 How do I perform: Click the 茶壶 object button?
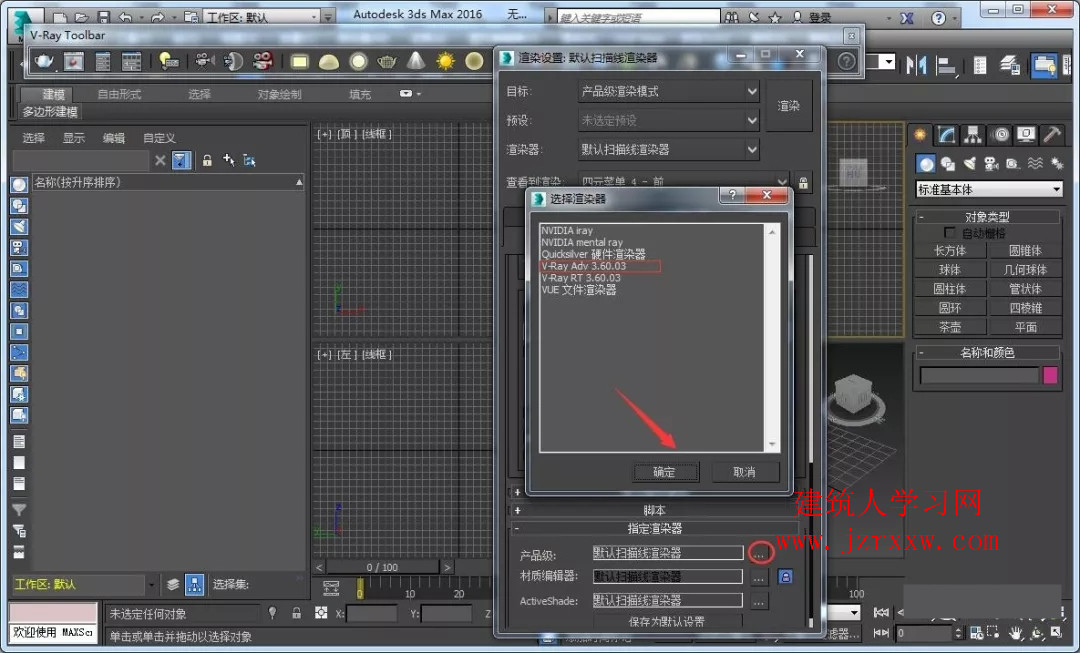click(x=950, y=327)
